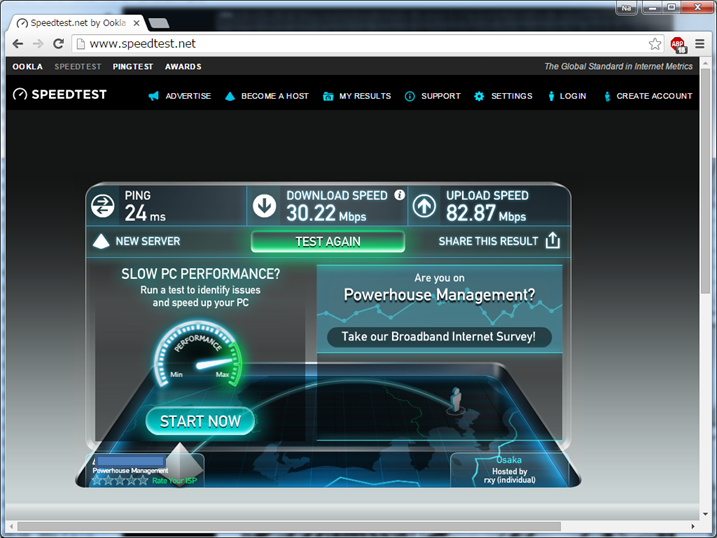
Task: Click the START NOW button
Action: (200, 421)
